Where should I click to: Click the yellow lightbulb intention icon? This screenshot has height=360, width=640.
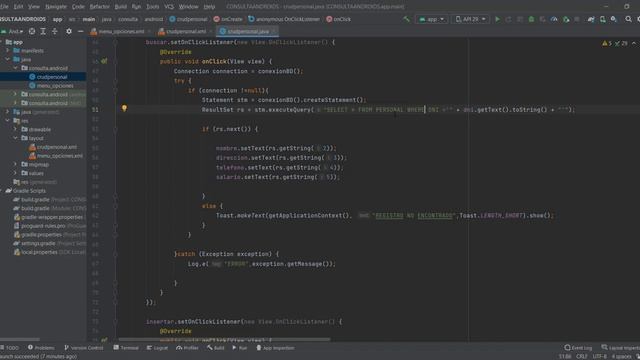[x=124, y=108]
